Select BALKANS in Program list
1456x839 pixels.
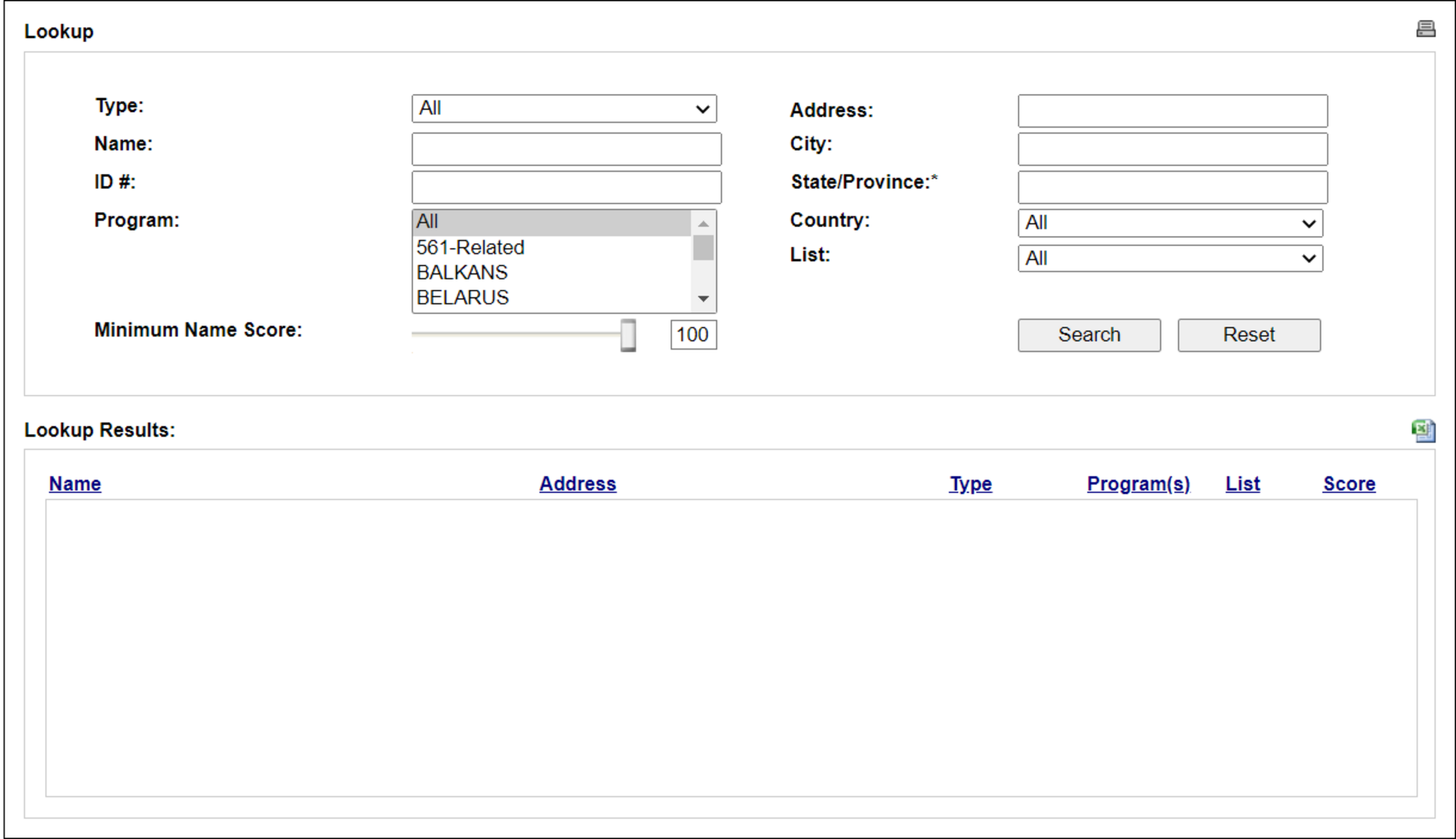click(552, 273)
